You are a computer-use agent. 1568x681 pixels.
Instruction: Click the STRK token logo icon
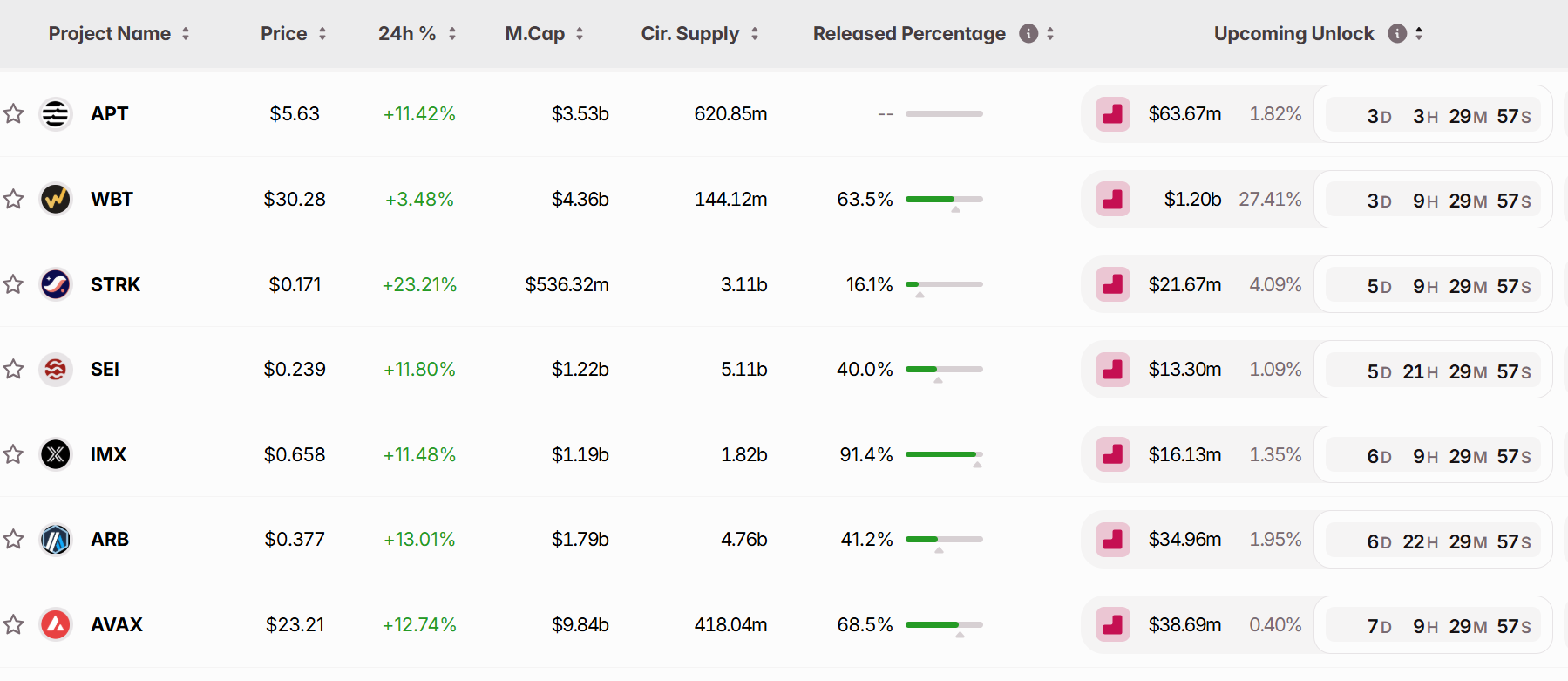point(56,284)
